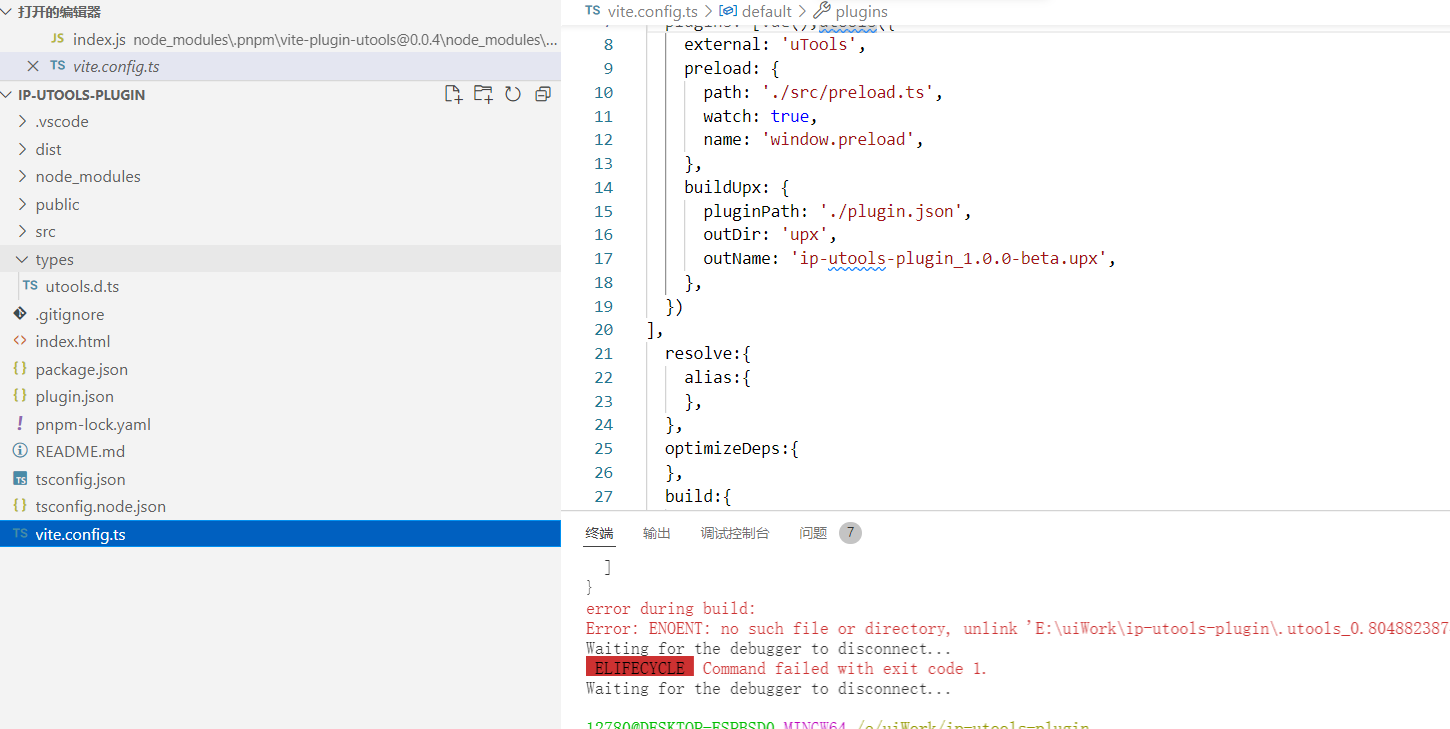Screen dimensions: 1450x729
Task: Click the default symbol icon in breadcrumb
Action: (729, 11)
